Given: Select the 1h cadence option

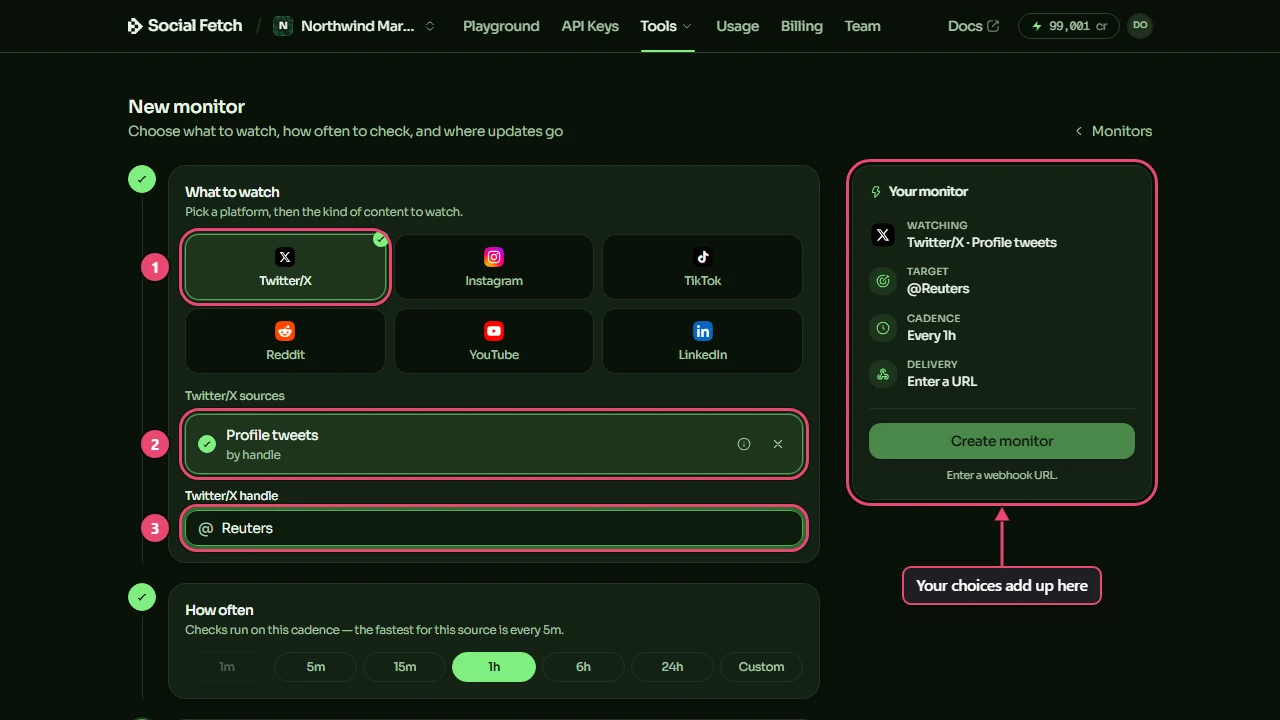Looking at the screenshot, I should pos(494,667).
